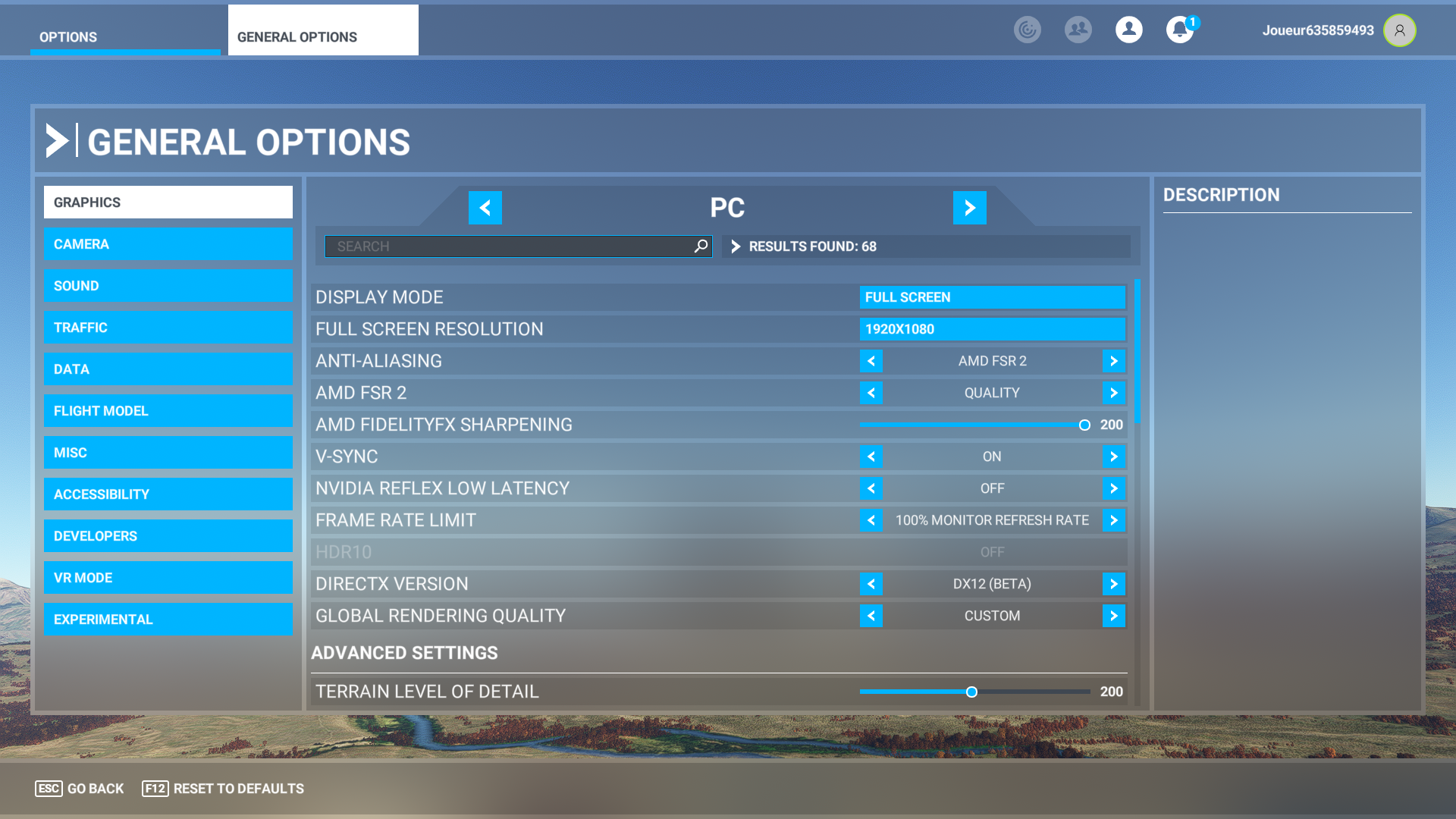Open the notifications bell icon
The image size is (1456, 819).
click(1179, 30)
